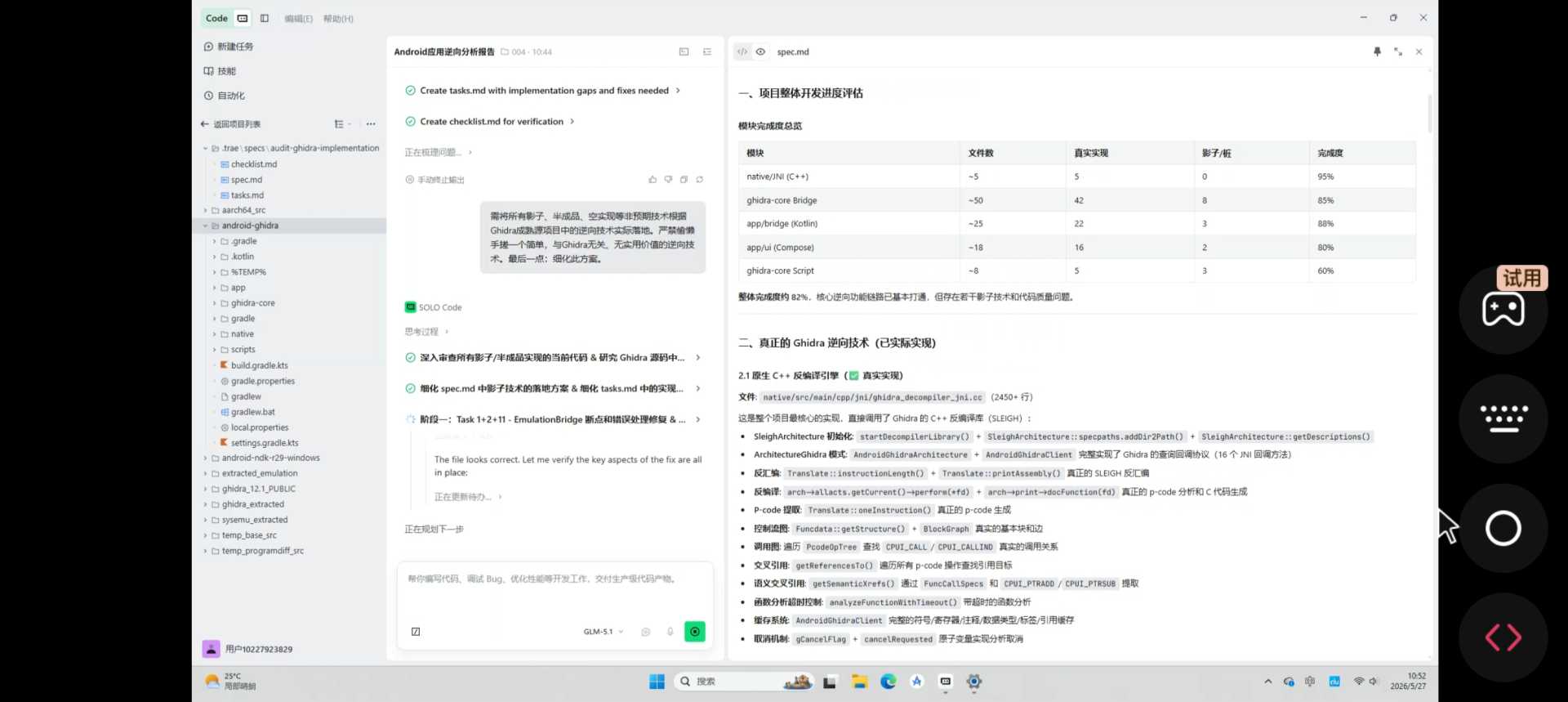The image size is (1568, 702).
Task: Click the terminal panel icon in chat header
Action: tap(684, 51)
